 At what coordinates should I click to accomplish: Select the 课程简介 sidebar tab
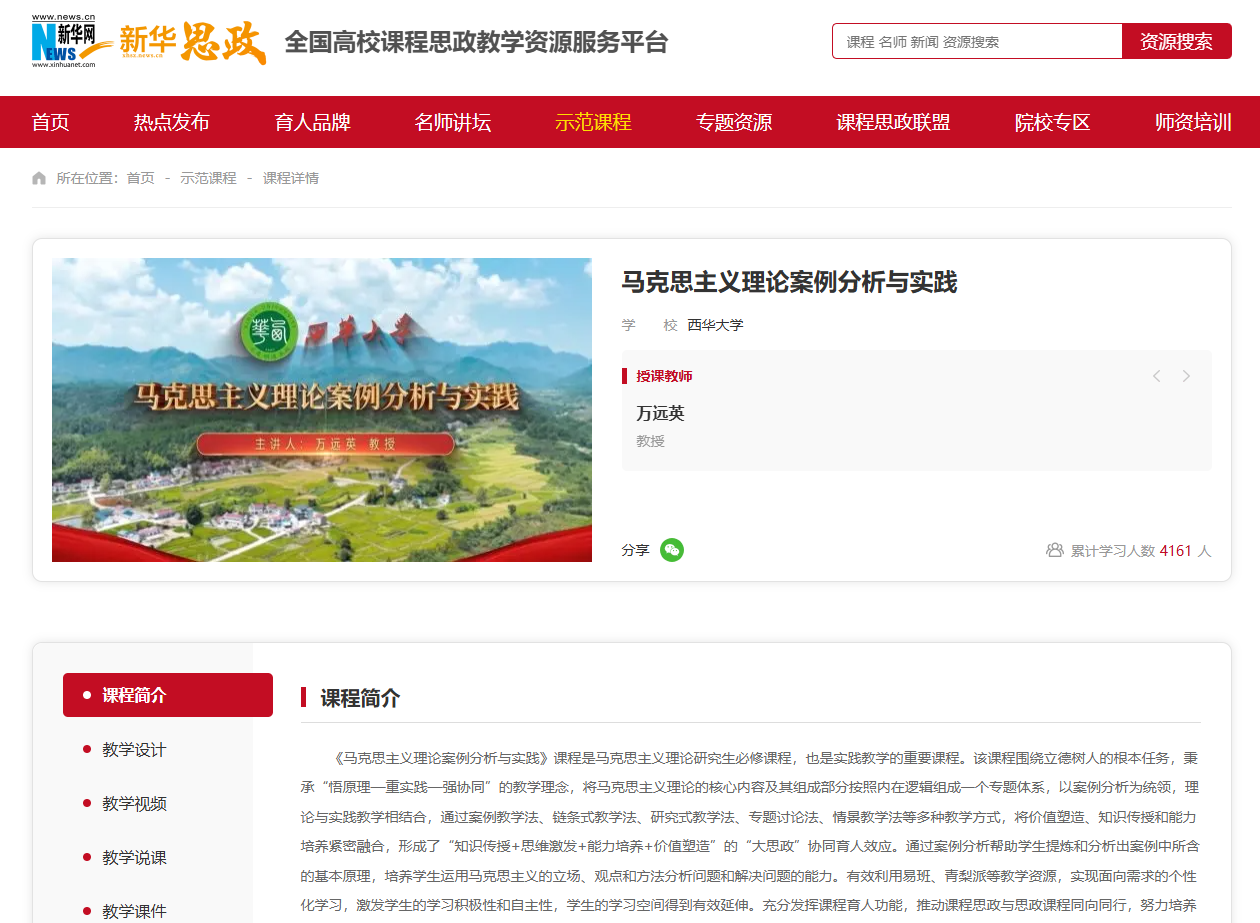click(x=168, y=695)
